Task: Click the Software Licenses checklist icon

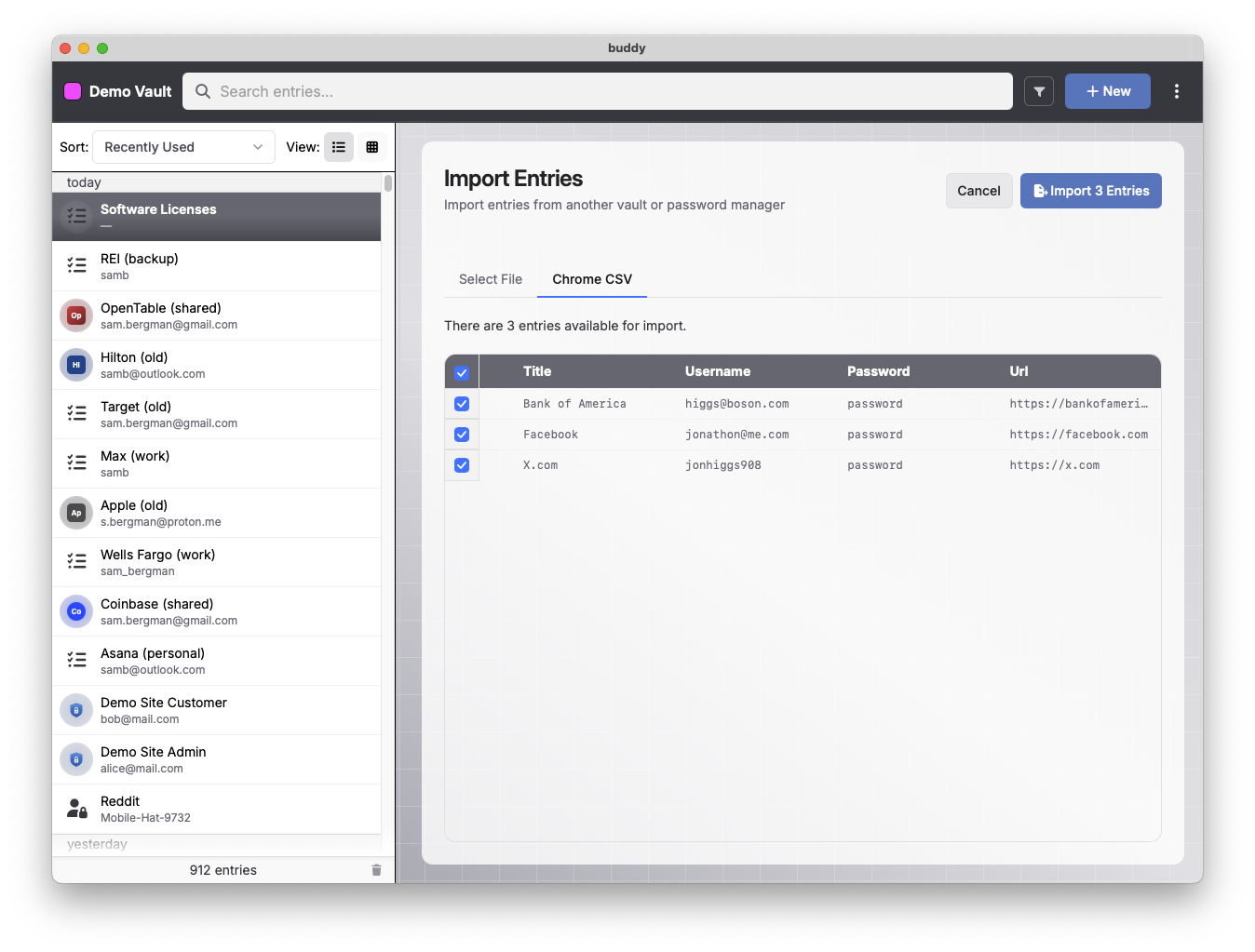Action: pos(76,216)
